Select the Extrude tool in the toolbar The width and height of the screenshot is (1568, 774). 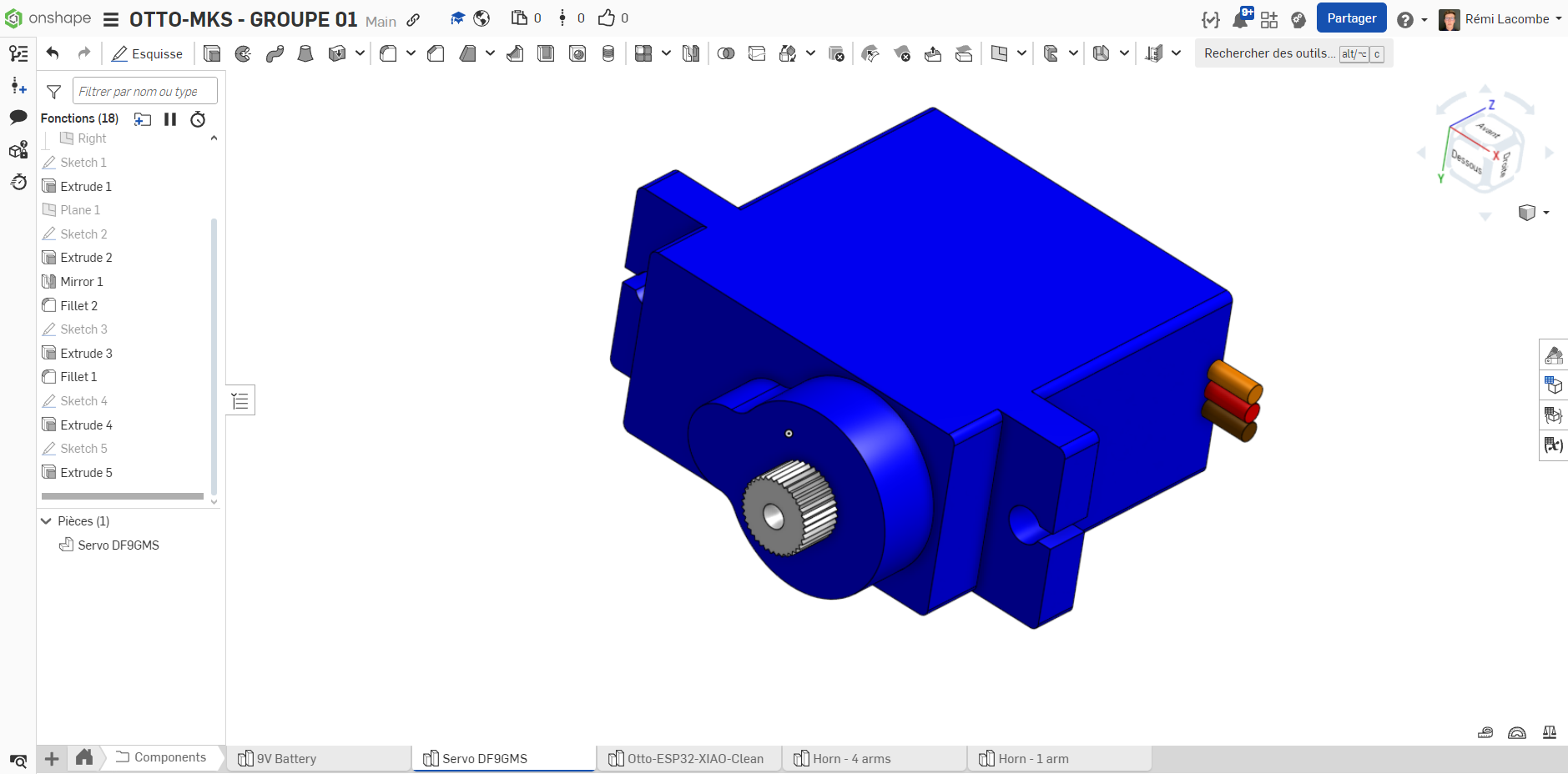(212, 54)
